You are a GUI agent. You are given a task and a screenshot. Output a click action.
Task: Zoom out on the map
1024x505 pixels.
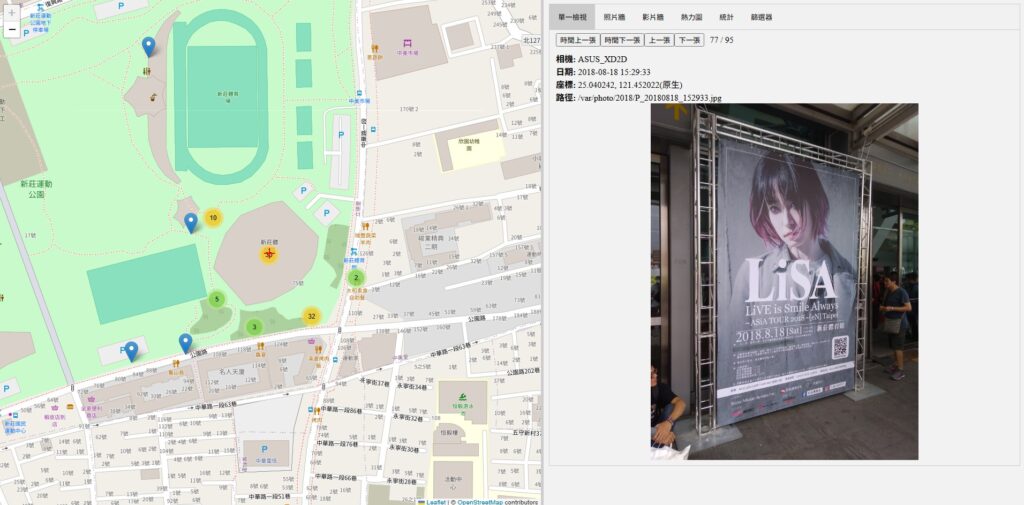coord(11,30)
